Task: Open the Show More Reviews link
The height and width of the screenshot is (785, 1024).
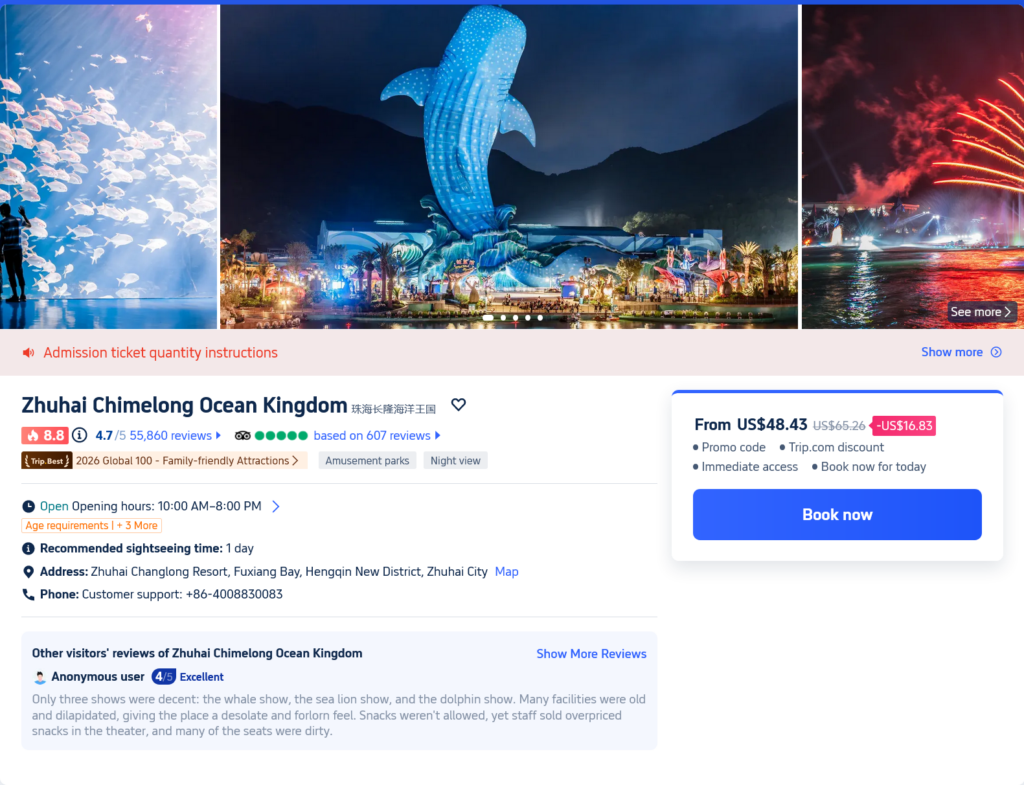Action: click(x=591, y=654)
